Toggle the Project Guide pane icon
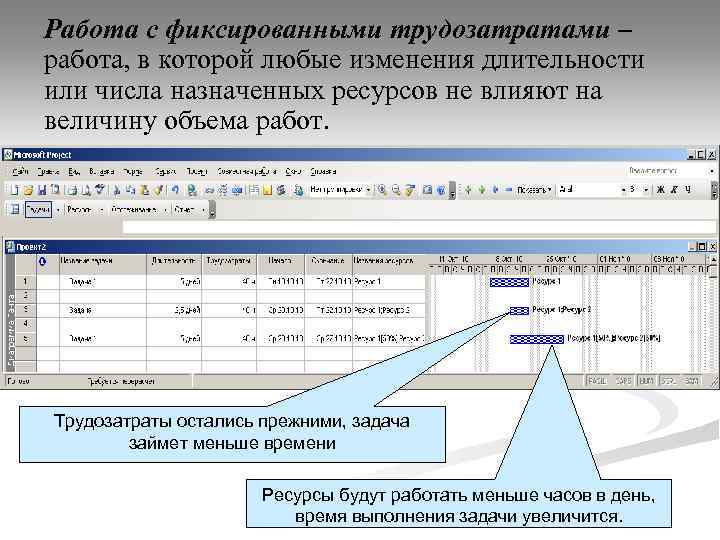Viewport: 720px width, 540px height. click(x=15, y=210)
